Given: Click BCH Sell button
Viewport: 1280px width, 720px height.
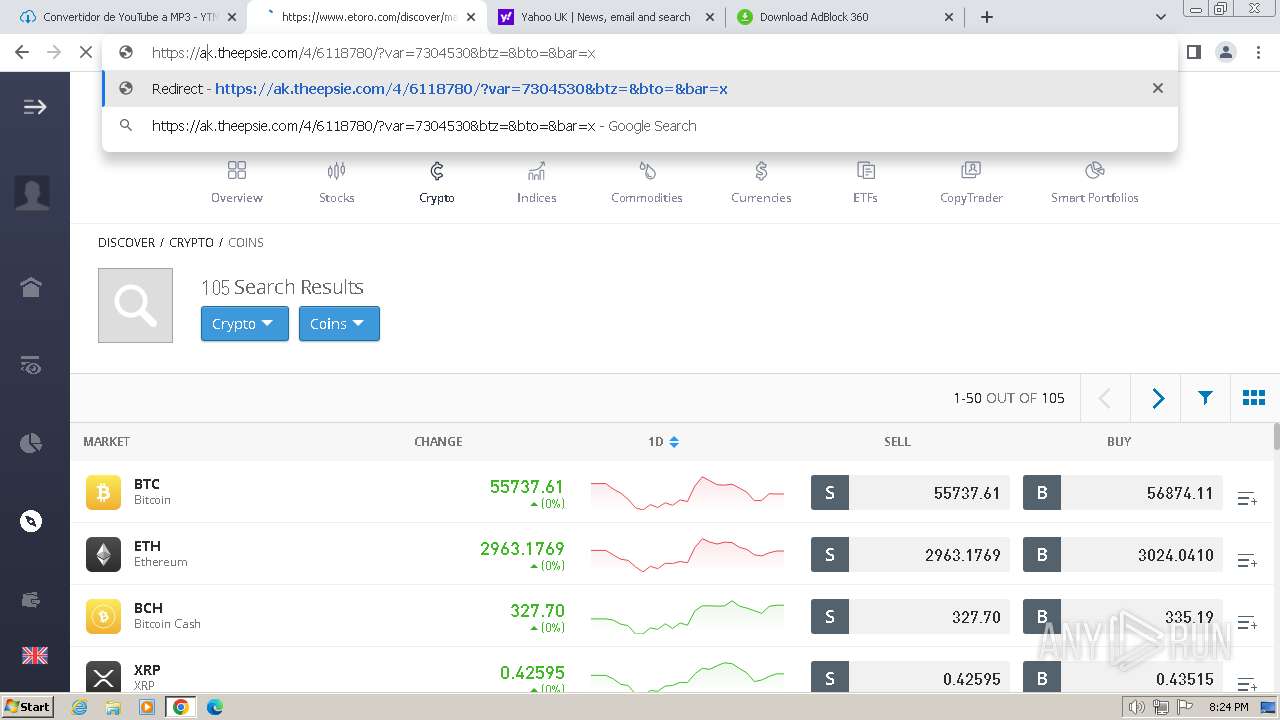Looking at the screenshot, I should [x=910, y=617].
